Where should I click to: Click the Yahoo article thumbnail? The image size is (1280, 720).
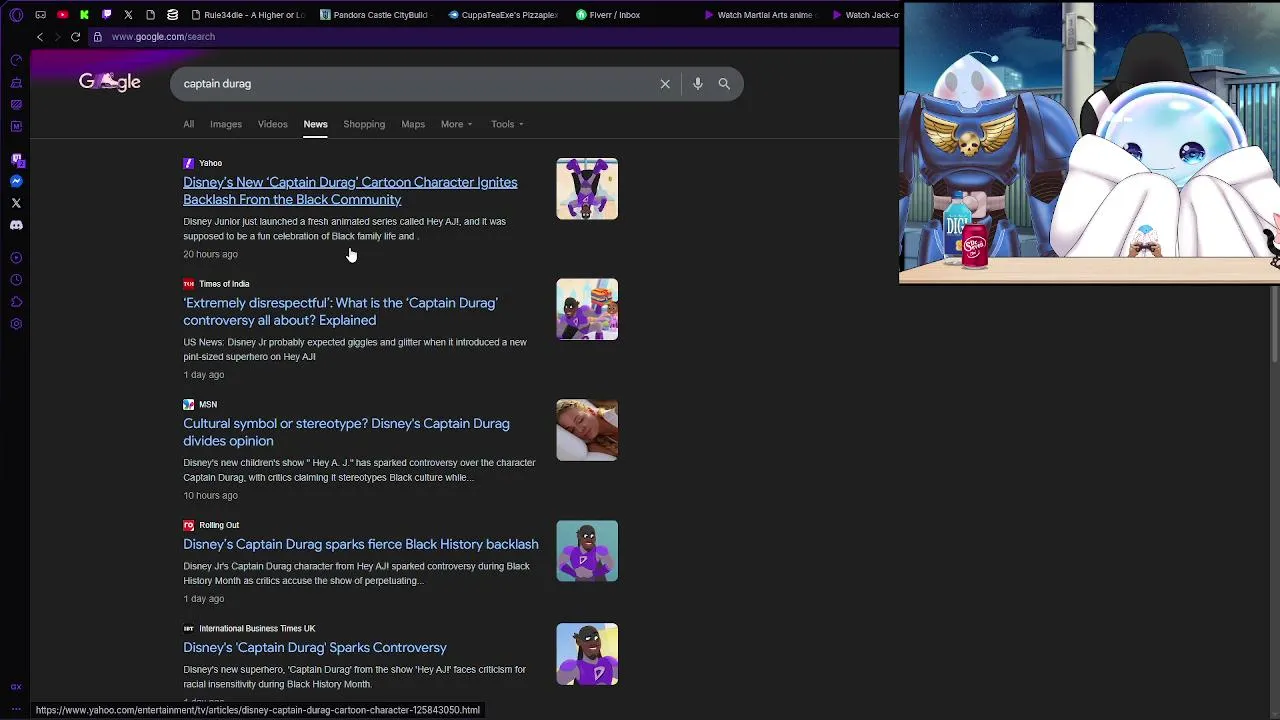[x=587, y=189]
